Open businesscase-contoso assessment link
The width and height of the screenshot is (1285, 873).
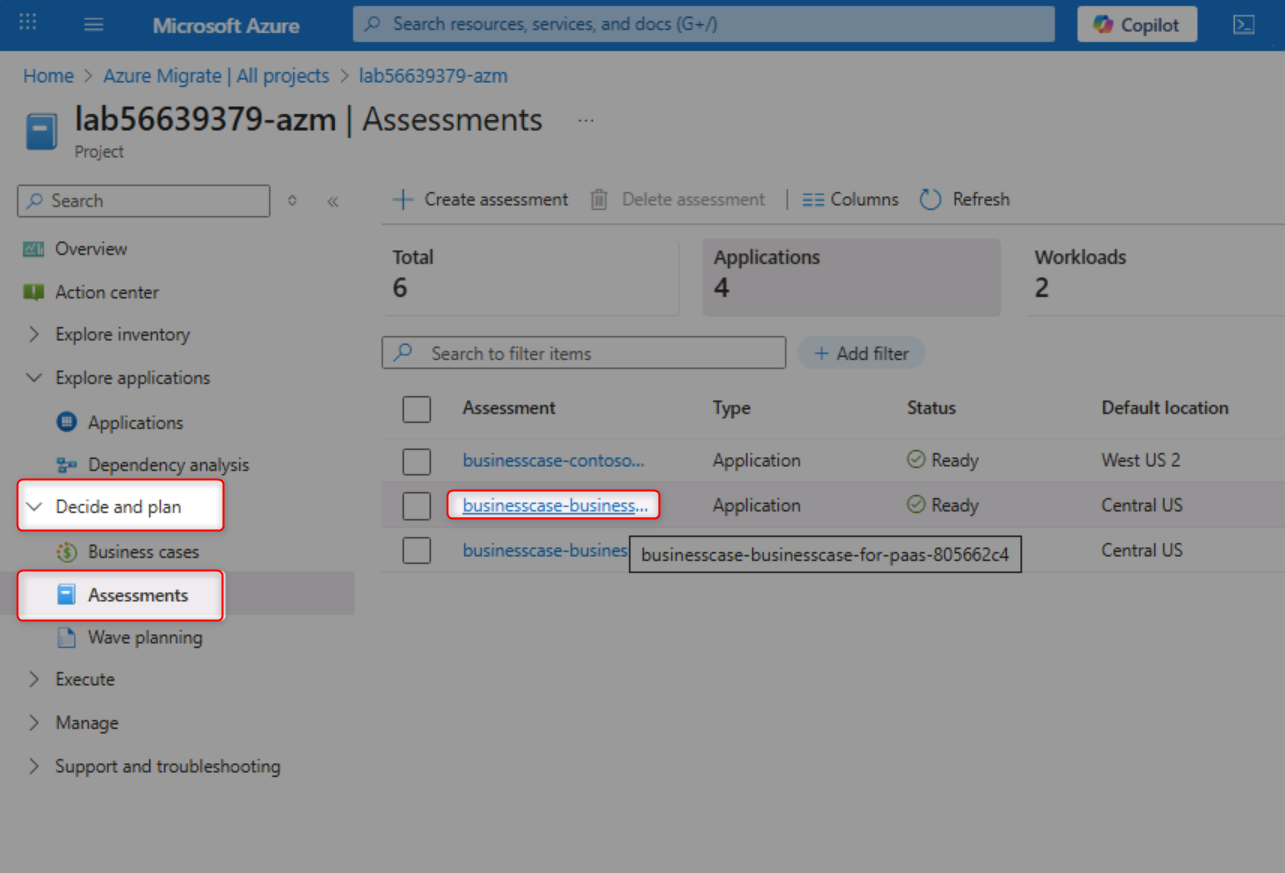[x=553, y=461]
